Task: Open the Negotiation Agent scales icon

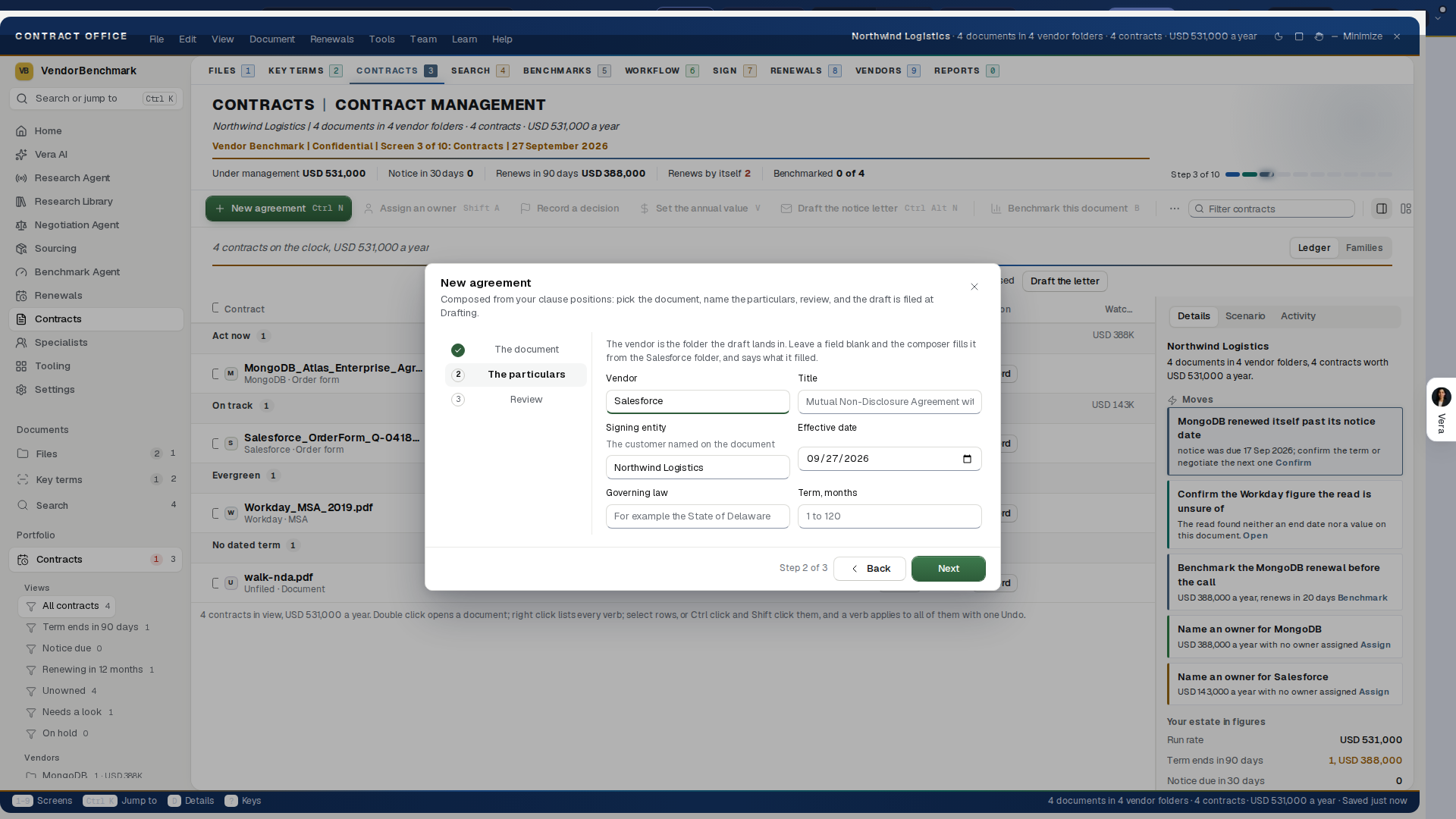Action: coord(21,224)
